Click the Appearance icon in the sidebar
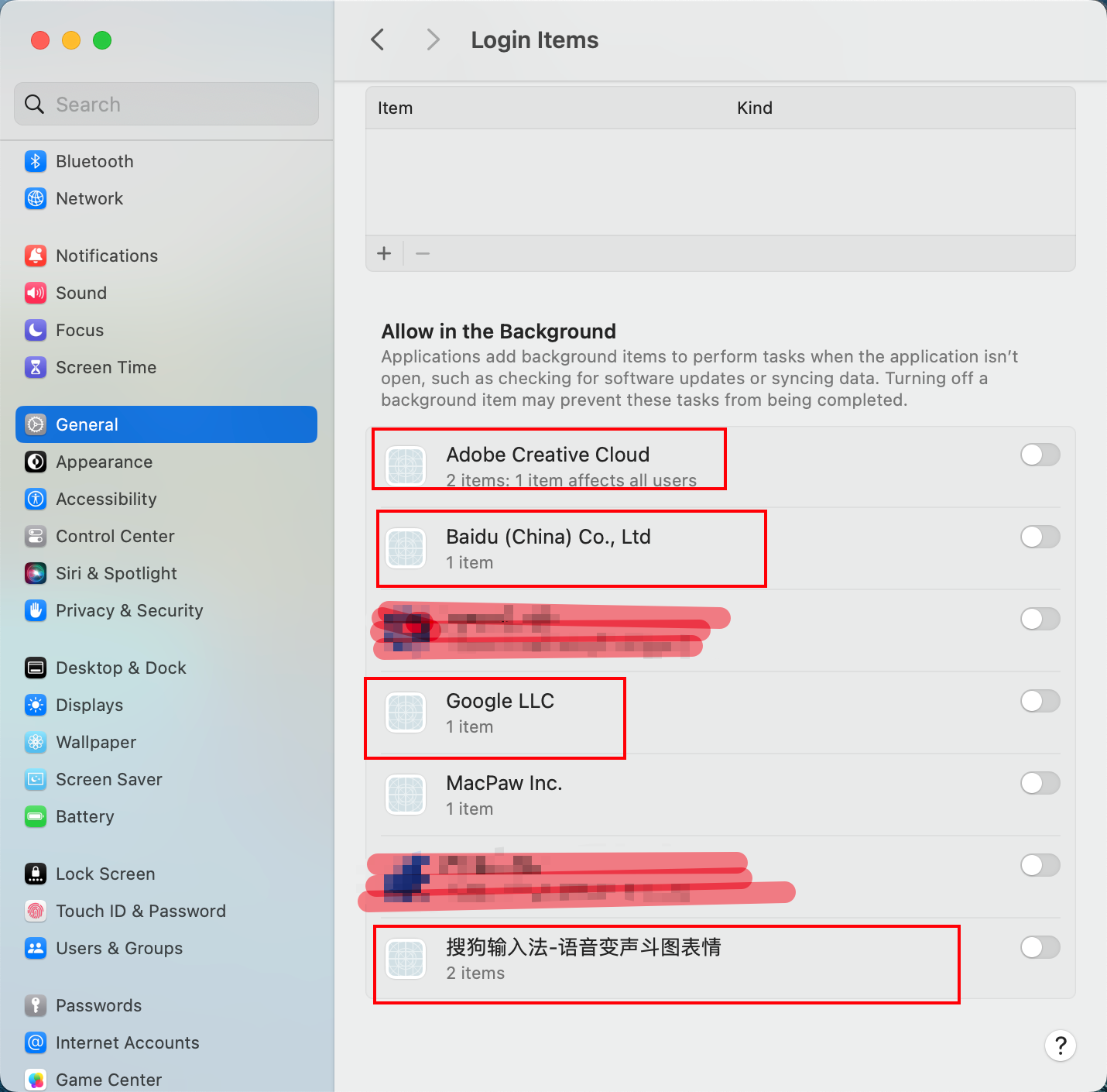The image size is (1107, 1092). click(36, 462)
